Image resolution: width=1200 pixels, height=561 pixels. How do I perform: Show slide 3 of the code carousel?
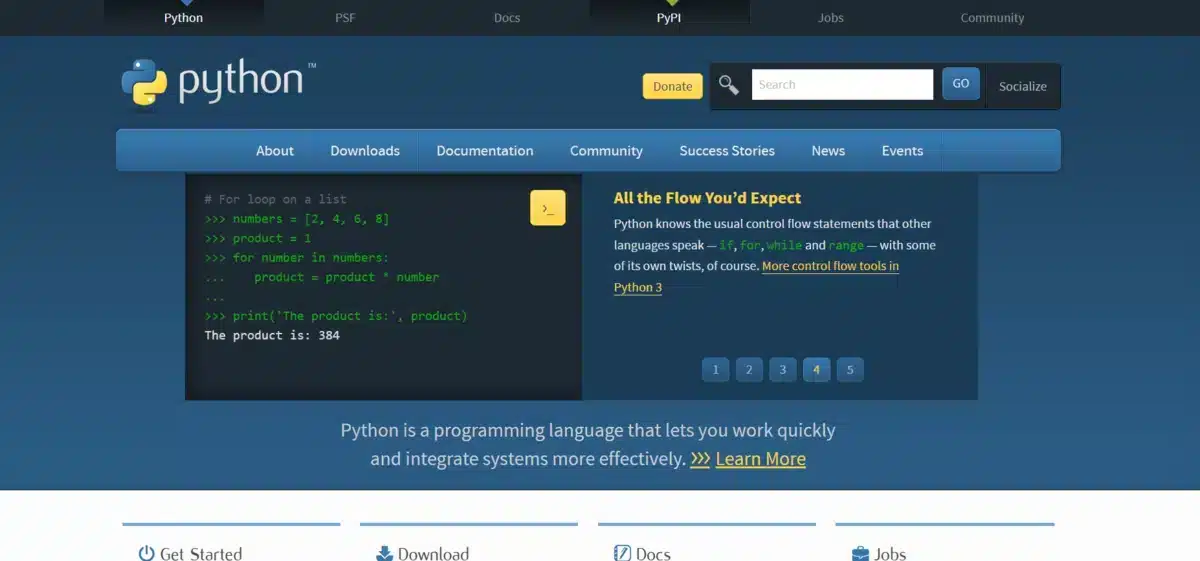point(782,370)
